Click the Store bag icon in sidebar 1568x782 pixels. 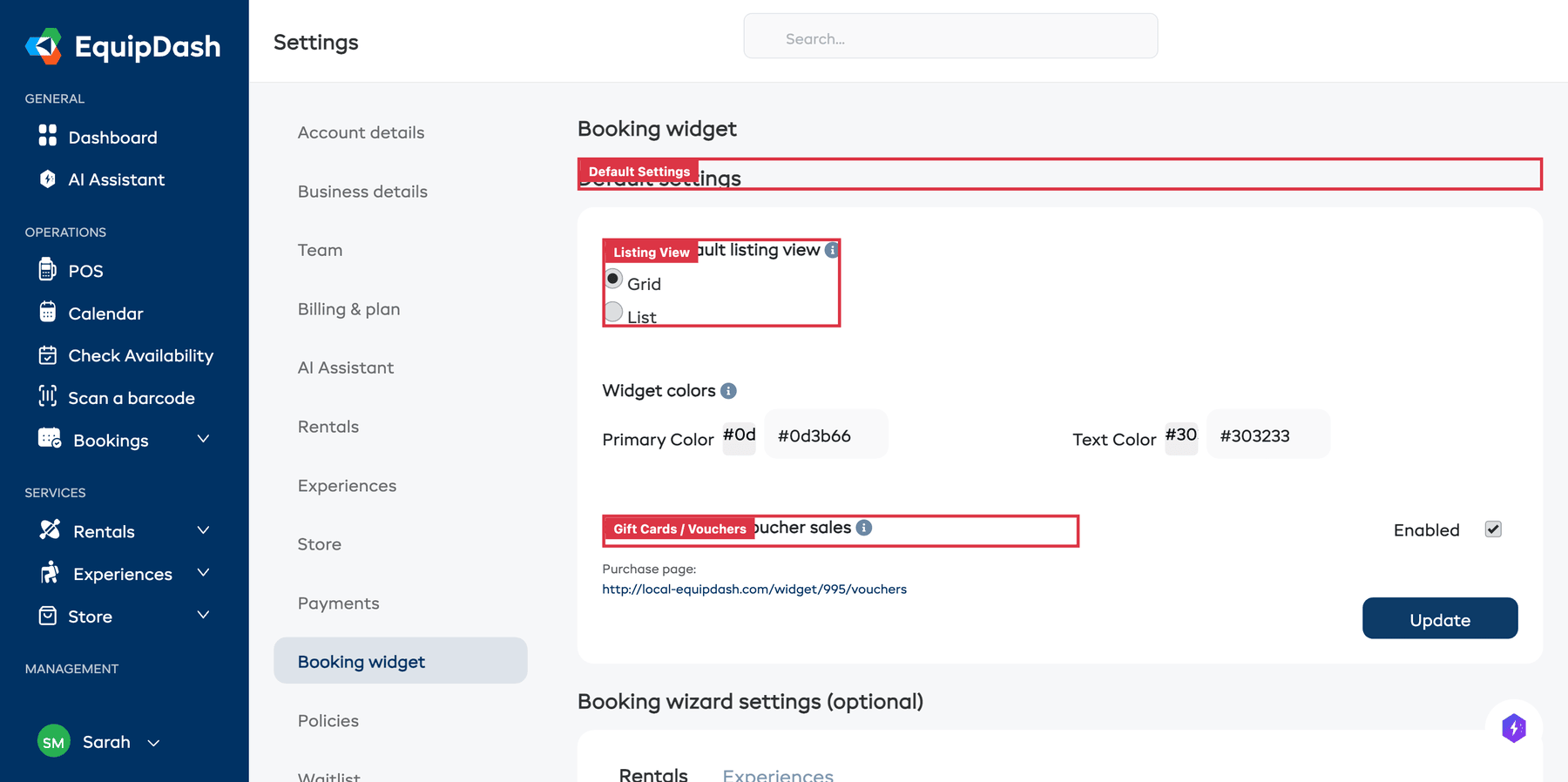[48, 616]
